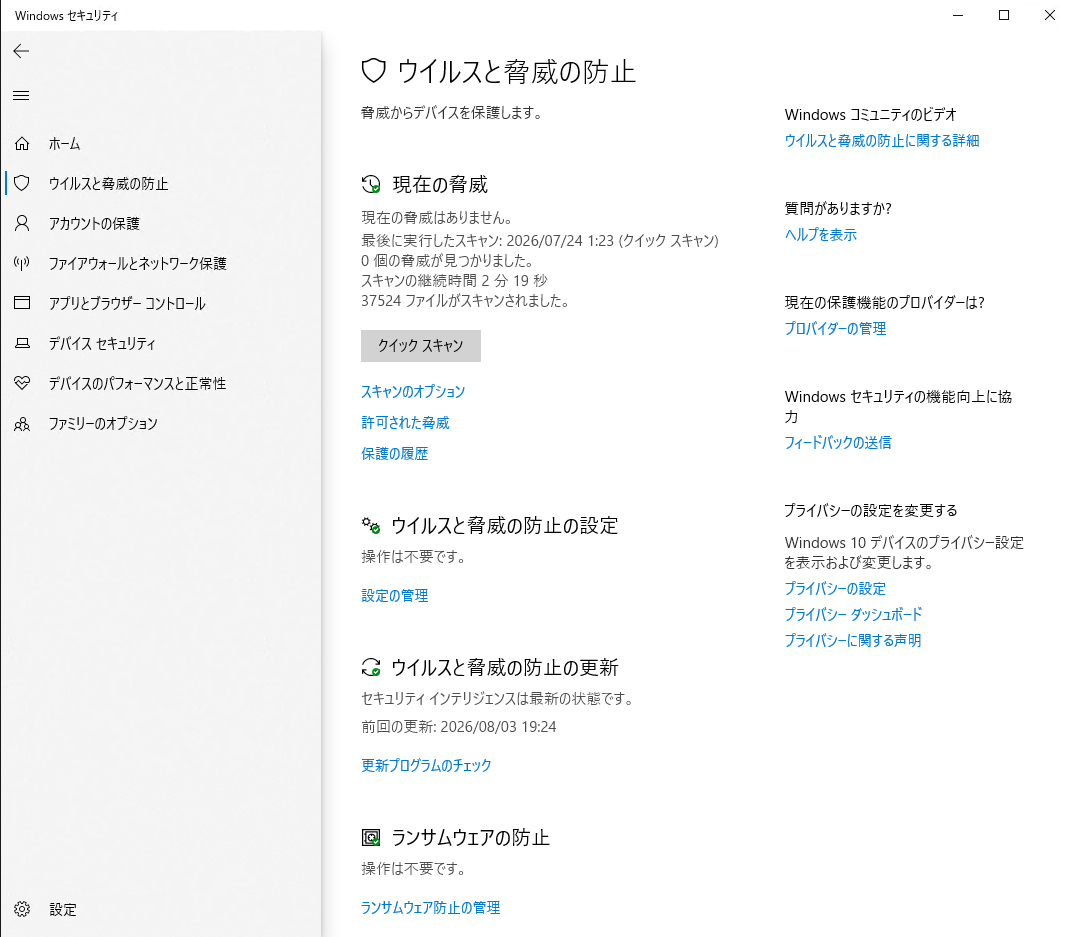The height and width of the screenshot is (937, 1071).
Task: Click ヘルプを表示 link
Action: pos(820,235)
